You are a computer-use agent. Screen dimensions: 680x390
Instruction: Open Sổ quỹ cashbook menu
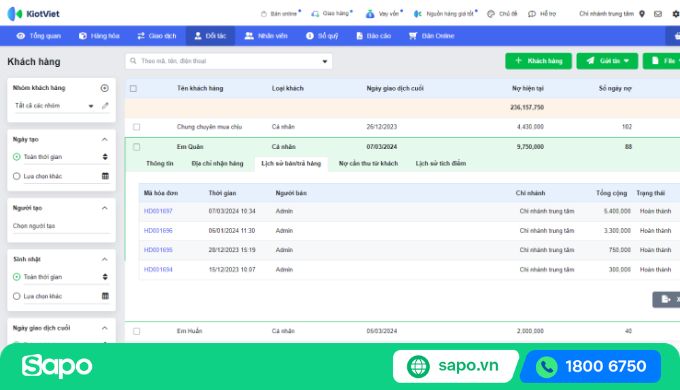pos(322,36)
